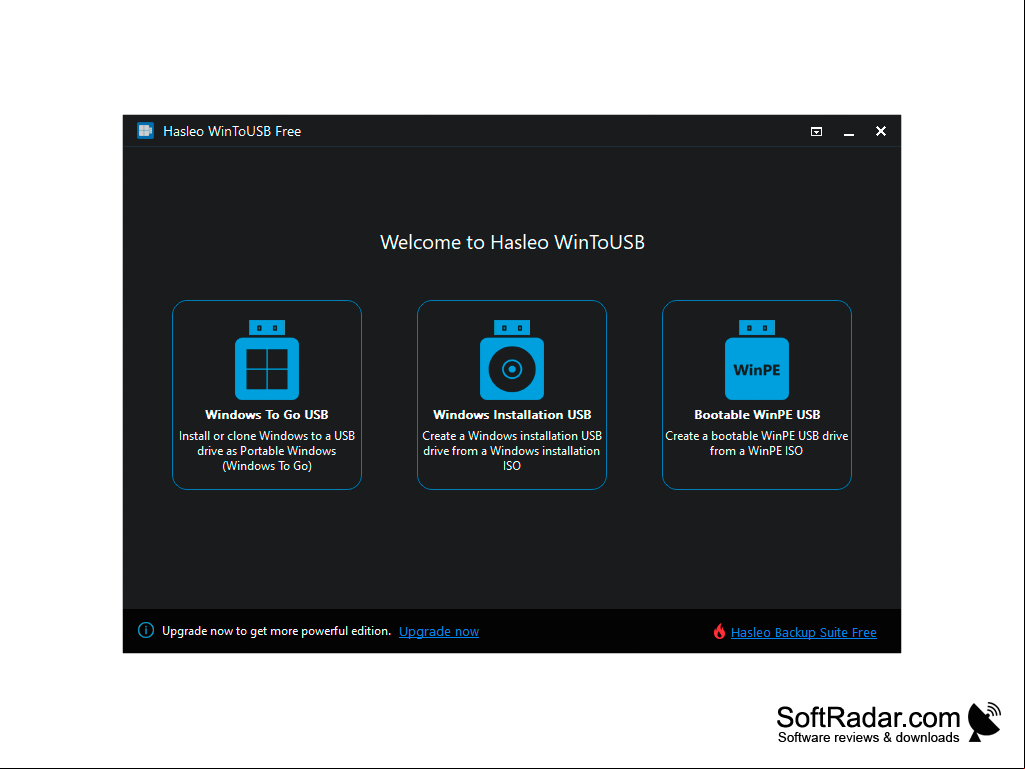Viewport: 1025px width, 769px height.
Task: Open the title bar dropdown menu icon
Action: [x=816, y=131]
